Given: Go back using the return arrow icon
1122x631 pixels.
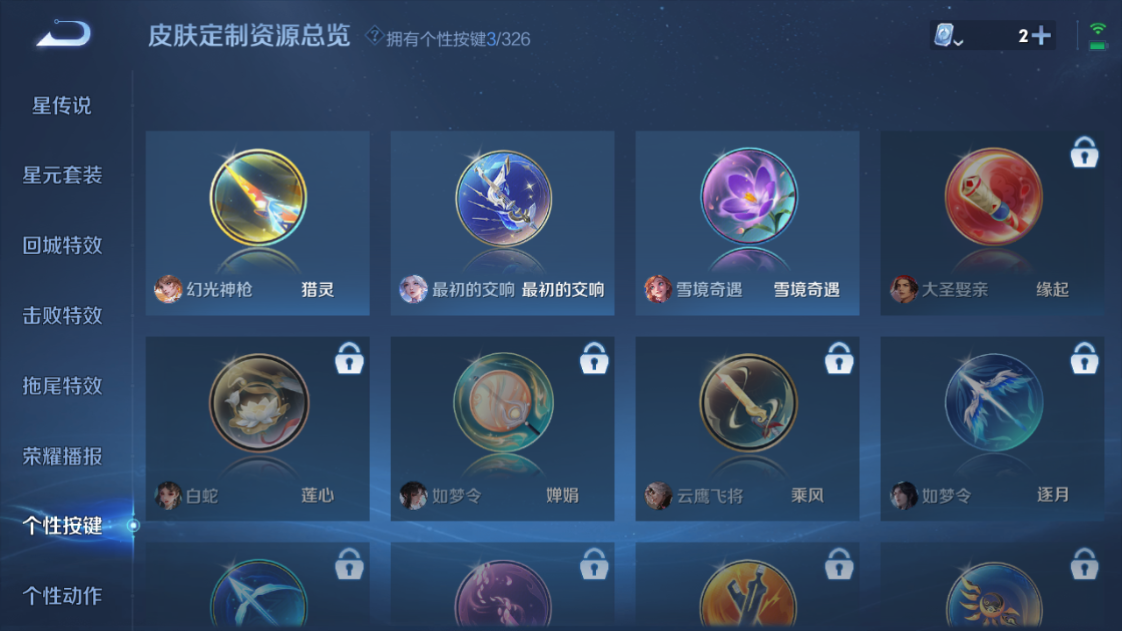Looking at the screenshot, I should pos(64,34).
